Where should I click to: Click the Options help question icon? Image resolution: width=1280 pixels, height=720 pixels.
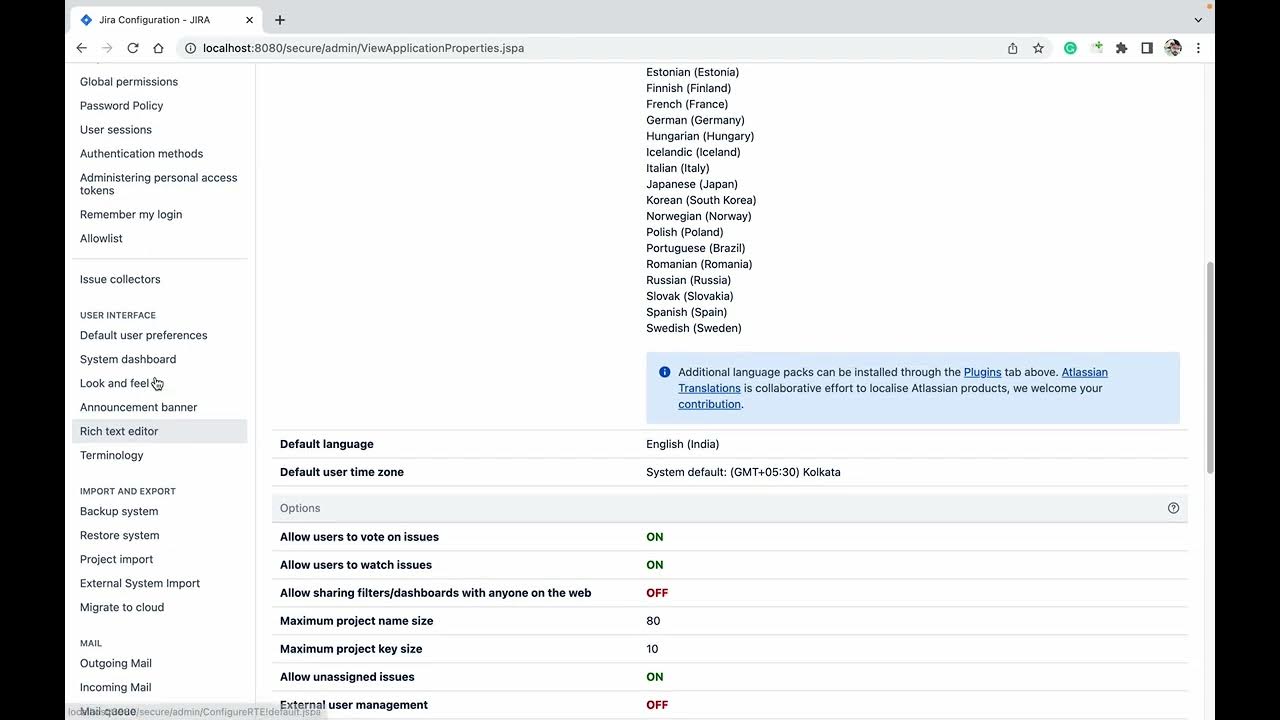point(1174,508)
